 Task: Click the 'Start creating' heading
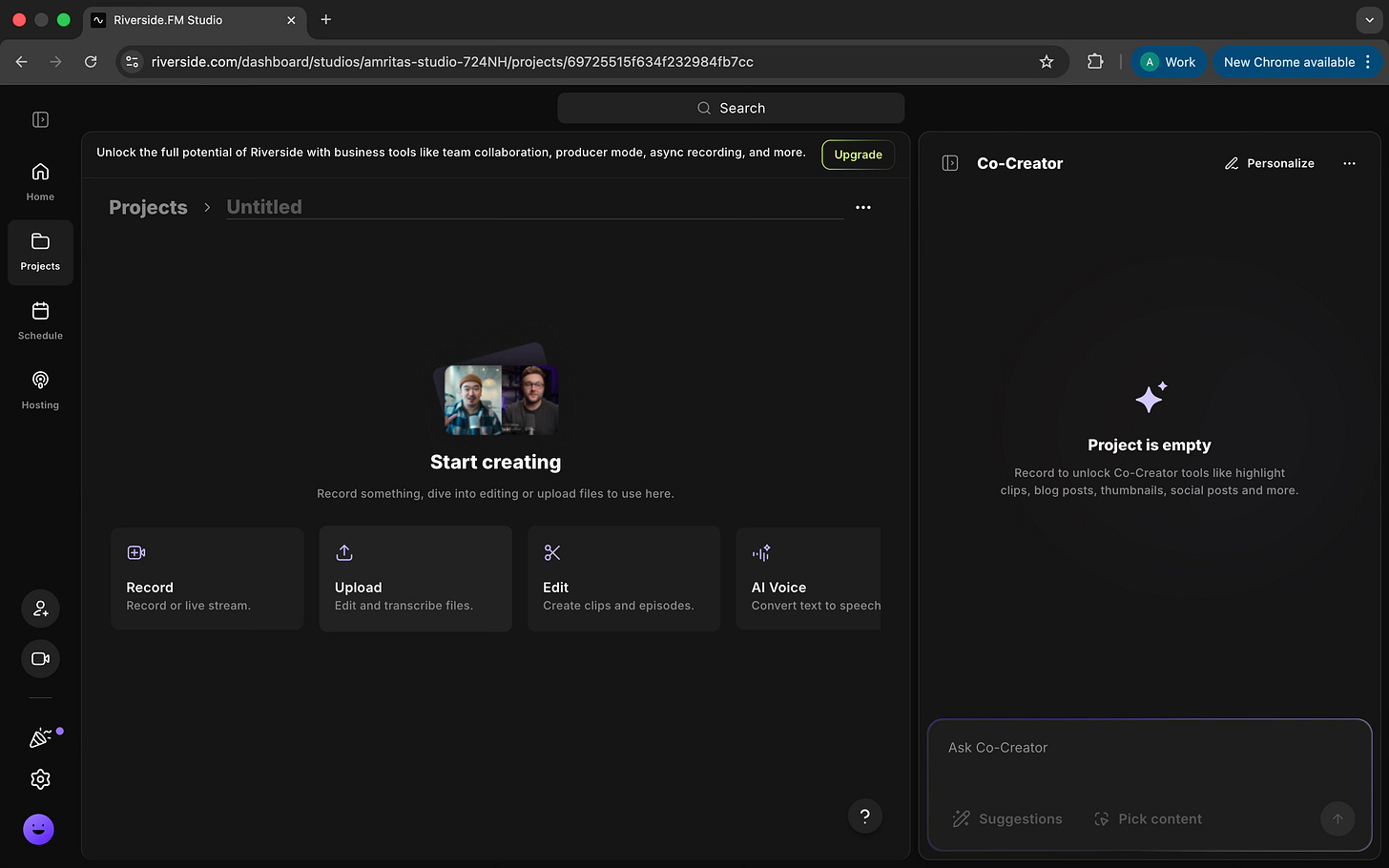[496, 462]
